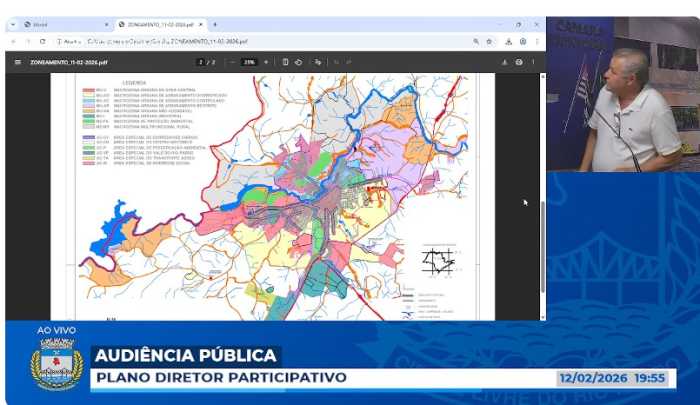The width and height of the screenshot is (700, 405).
Task: Zoom in the PDF with plus button
Action: [x=266, y=62]
